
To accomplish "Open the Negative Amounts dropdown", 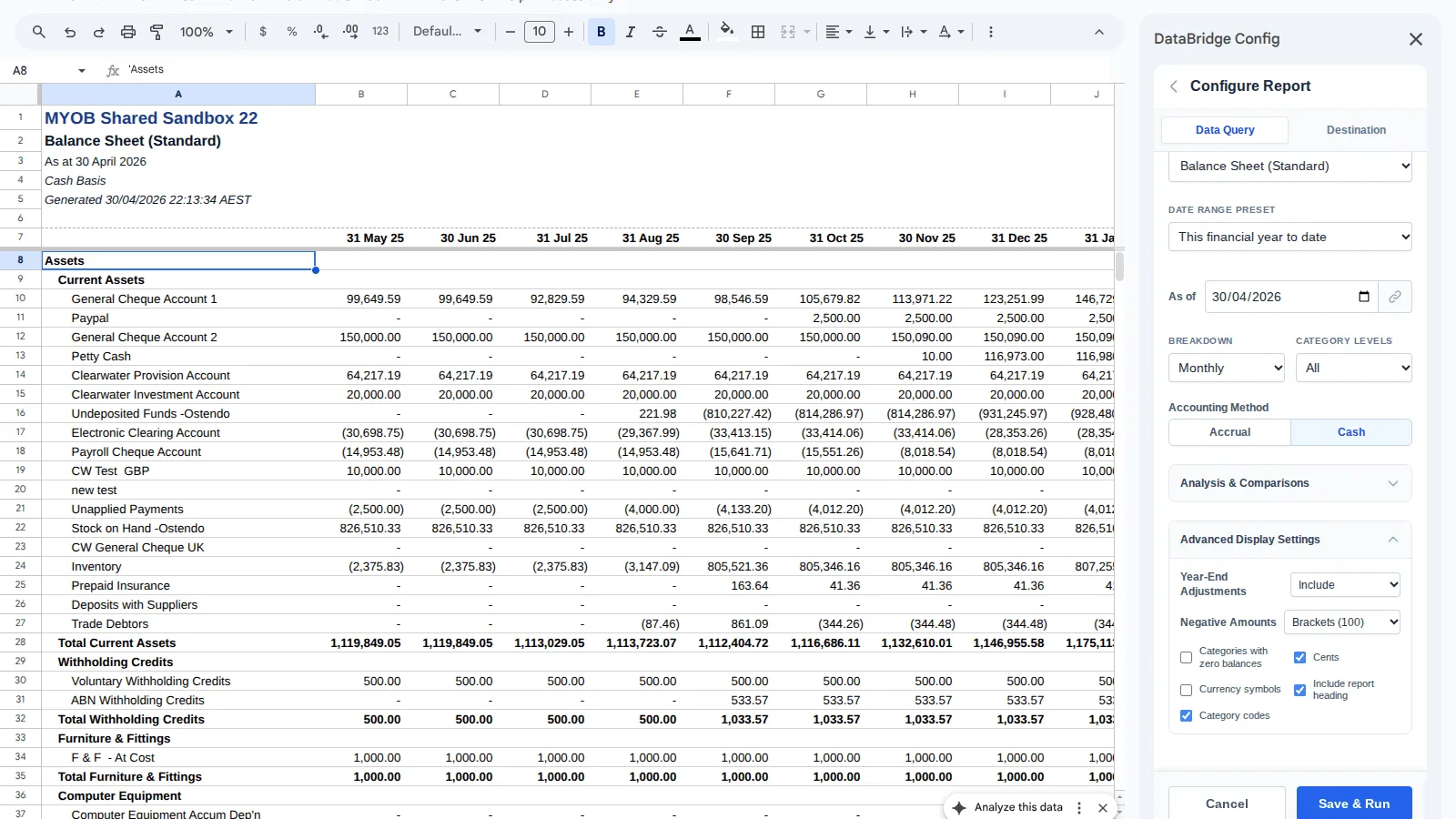I will click(x=1342, y=622).
